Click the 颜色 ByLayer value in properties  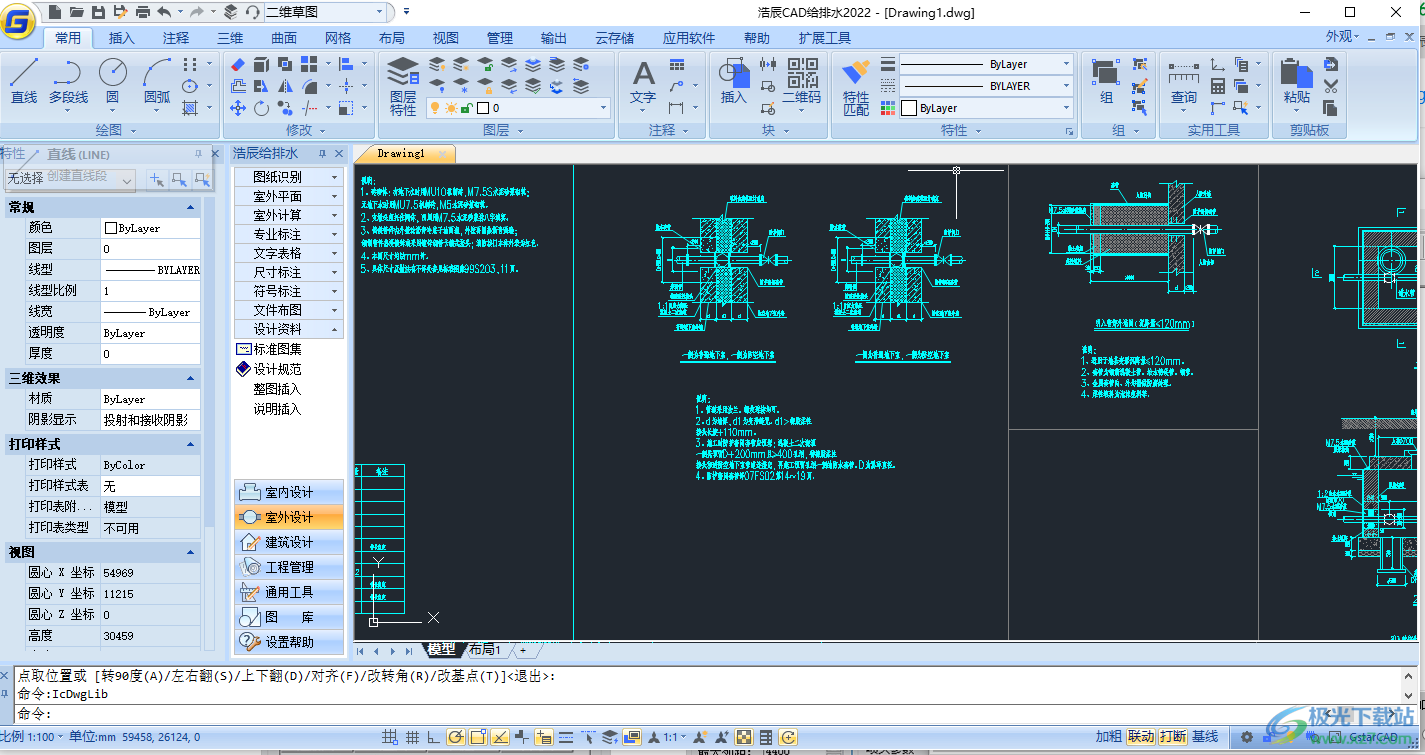click(x=150, y=228)
